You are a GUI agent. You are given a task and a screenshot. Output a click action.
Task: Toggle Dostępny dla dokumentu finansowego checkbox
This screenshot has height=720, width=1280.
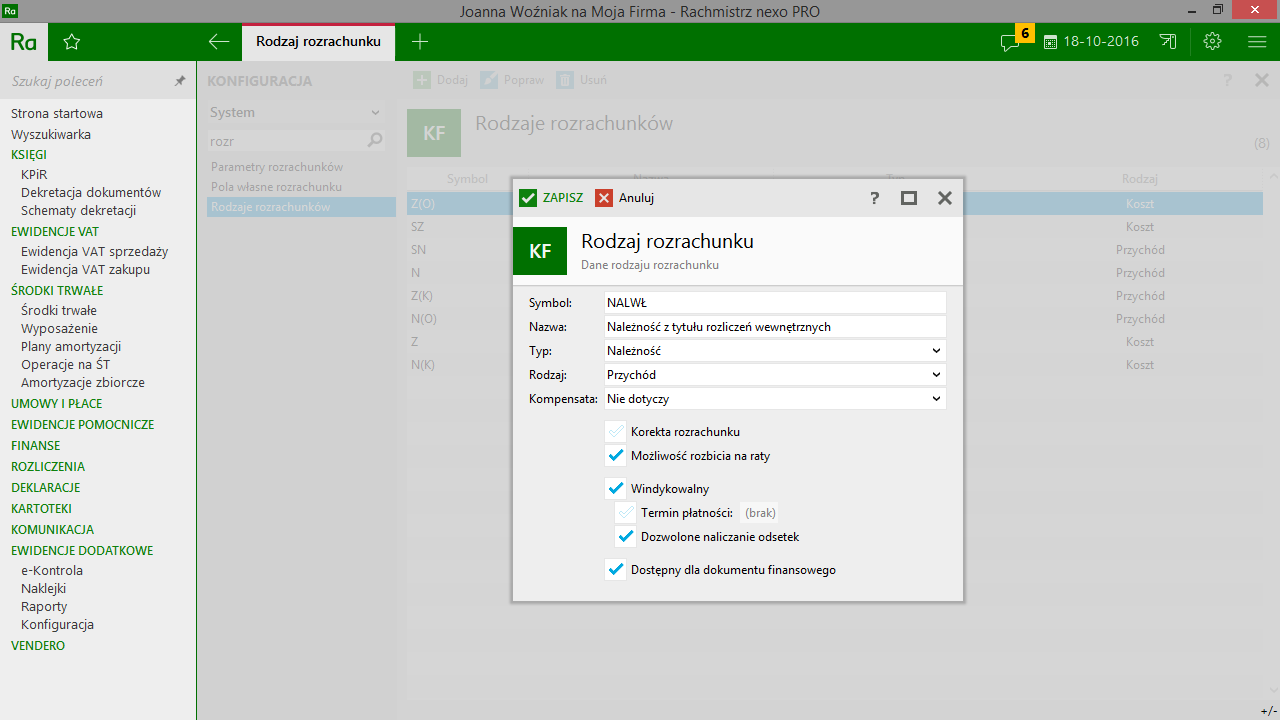tap(616, 570)
